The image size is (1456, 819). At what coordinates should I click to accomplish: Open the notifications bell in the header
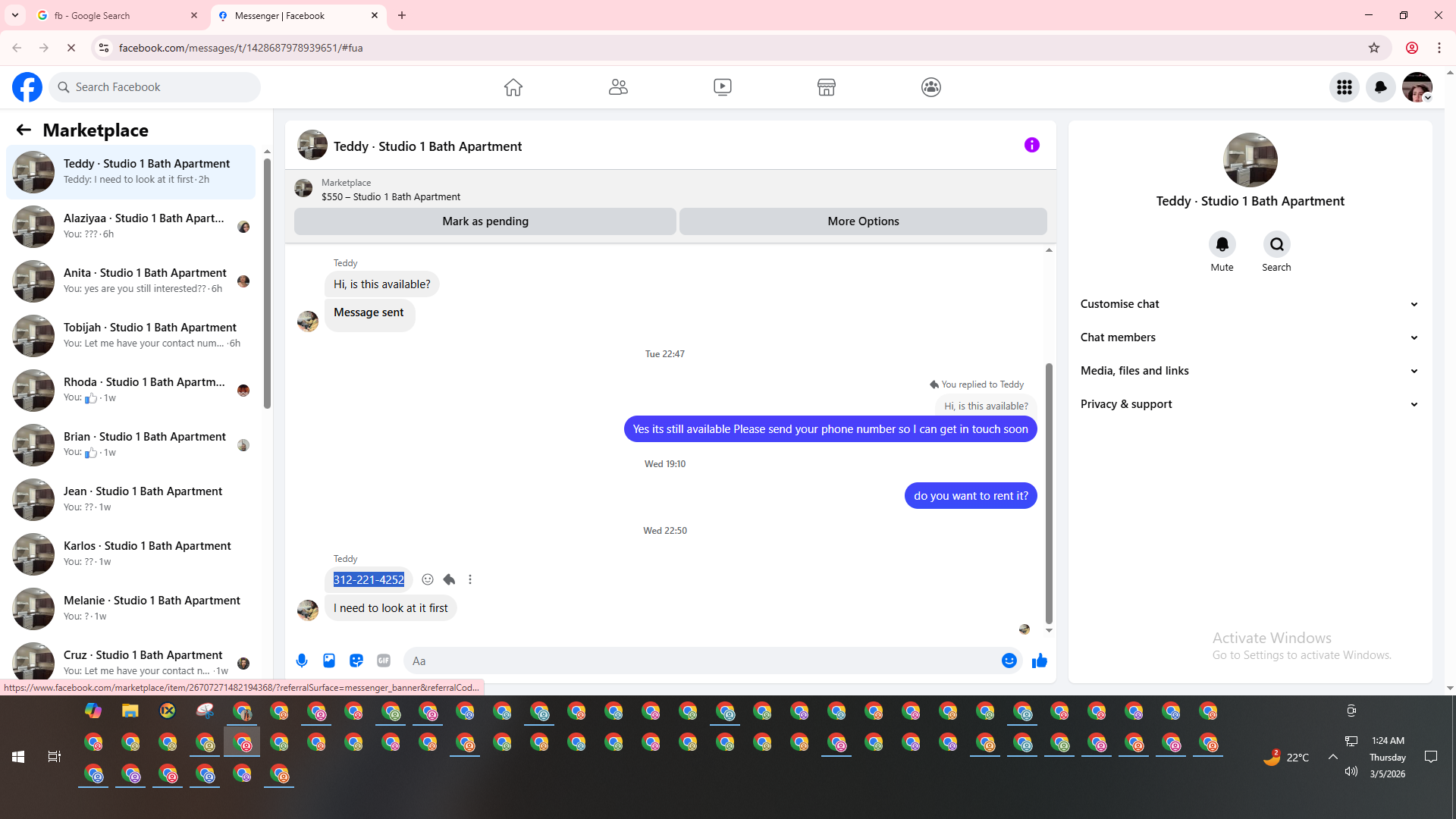click(1381, 87)
